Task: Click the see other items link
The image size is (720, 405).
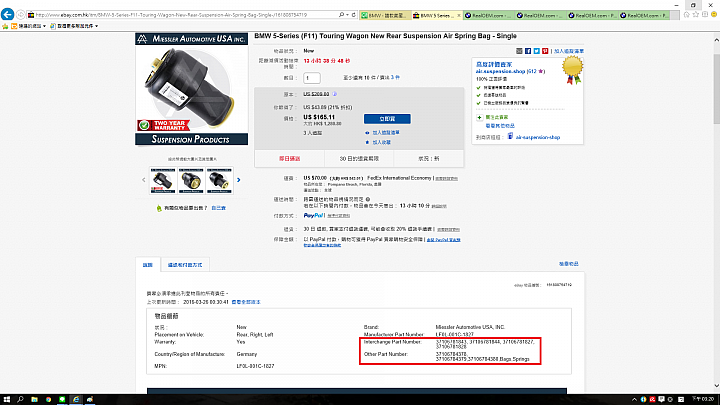Action: (500, 126)
